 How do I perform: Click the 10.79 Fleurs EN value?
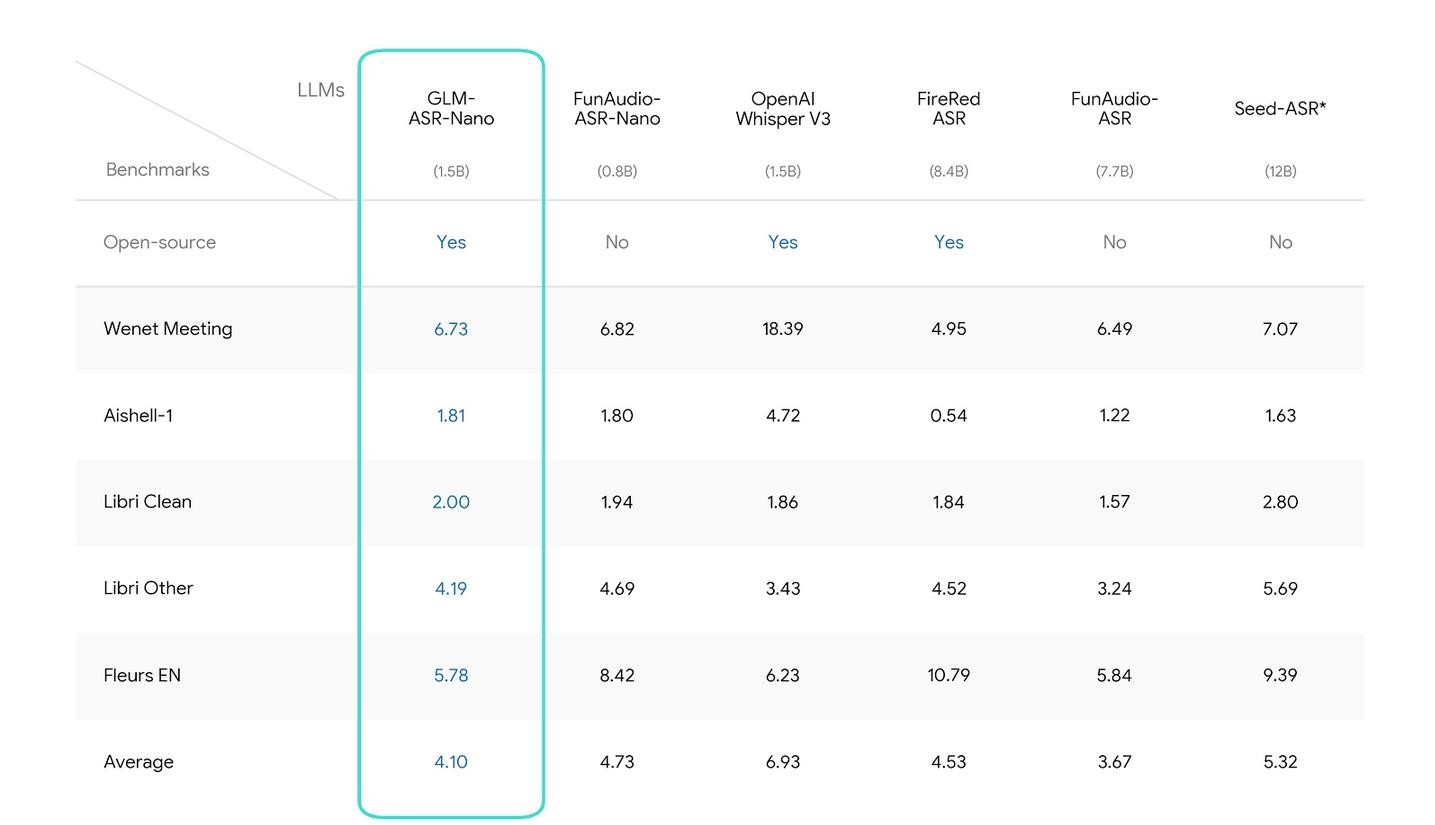coord(948,675)
